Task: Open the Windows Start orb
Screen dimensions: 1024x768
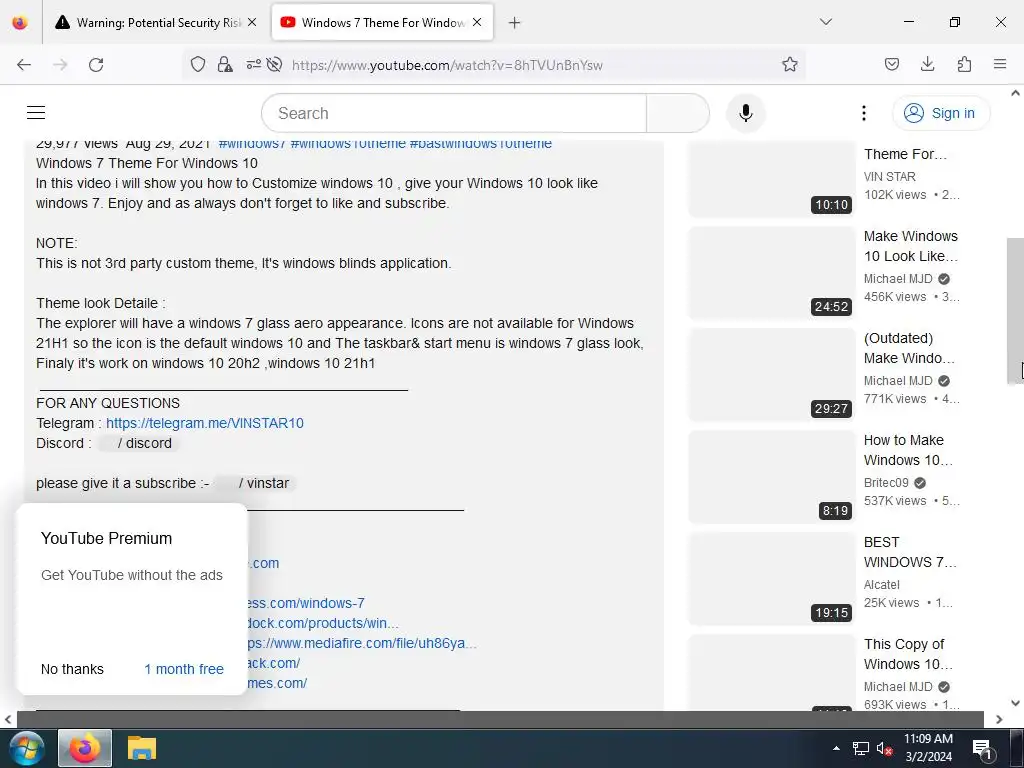Action: pos(26,748)
